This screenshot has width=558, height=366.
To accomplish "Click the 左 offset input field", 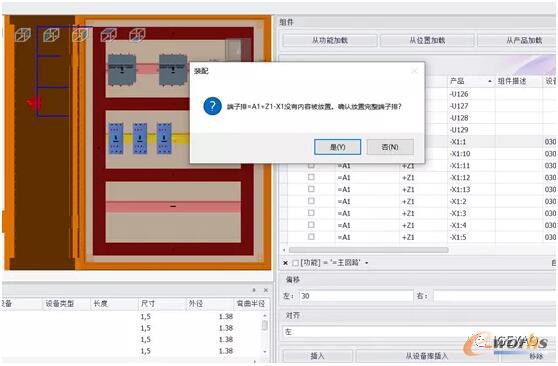I will (x=356, y=296).
